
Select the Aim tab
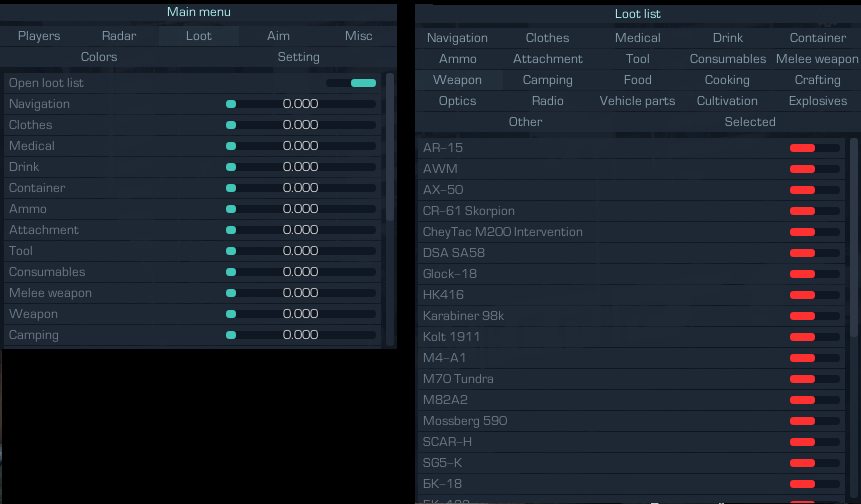point(278,36)
